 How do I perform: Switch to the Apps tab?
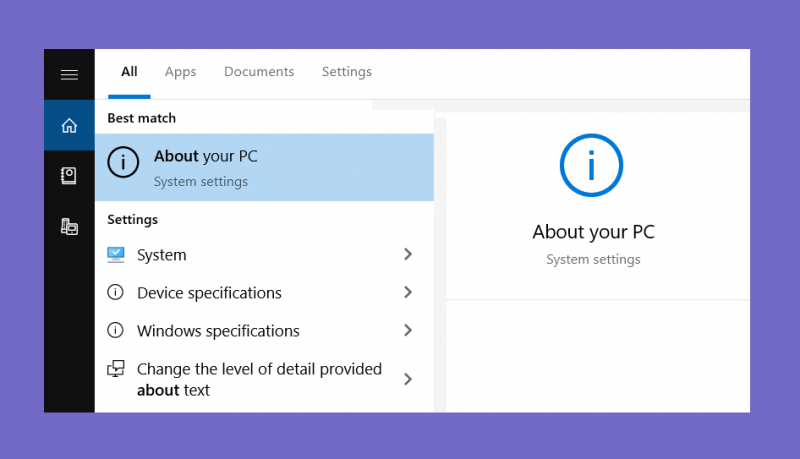(x=181, y=72)
